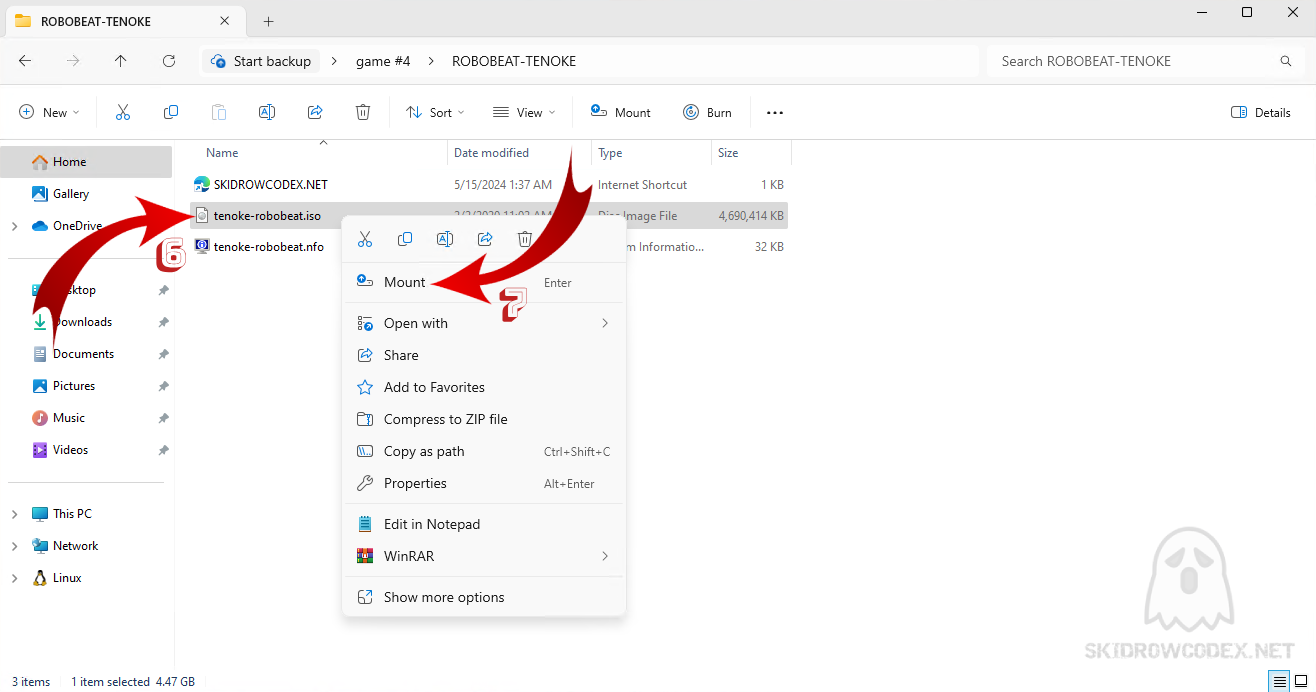The image size is (1316, 692).
Task: Click the search magnifier icon
Action: point(1286,61)
